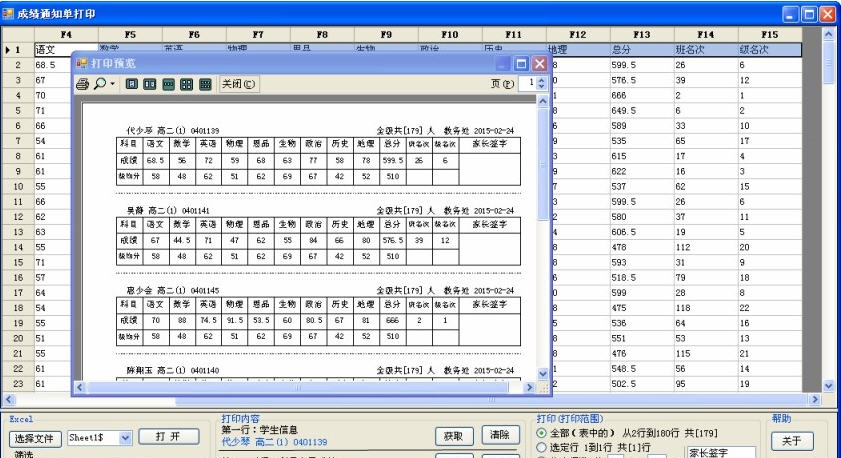The height and width of the screenshot is (458, 841).
Task: Click the 代少琴 高二(1) 0401139 link text
Action: [x=274, y=442]
